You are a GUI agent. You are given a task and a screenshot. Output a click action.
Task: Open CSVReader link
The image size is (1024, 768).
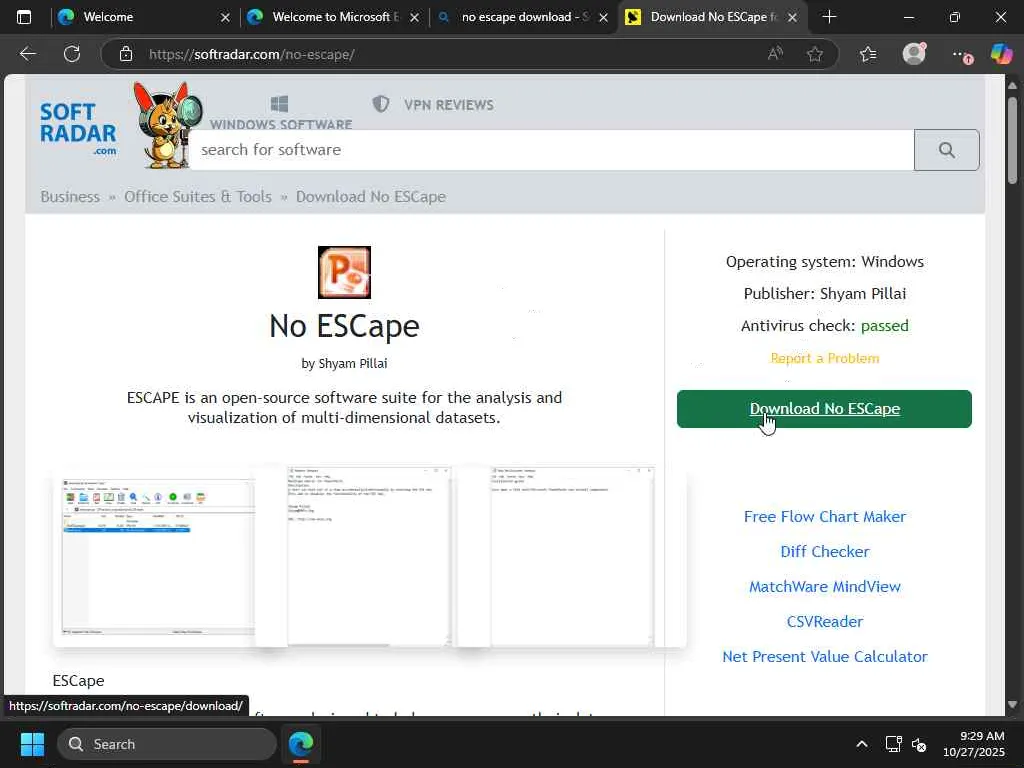click(824, 621)
